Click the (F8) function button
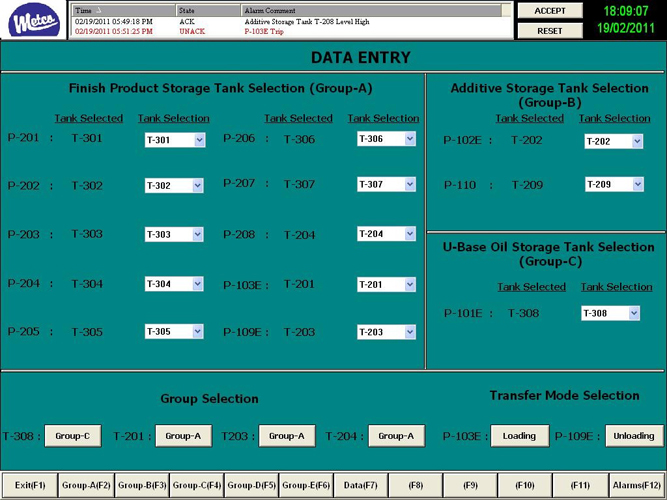This screenshot has width=667, height=500. (x=416, y=486)
